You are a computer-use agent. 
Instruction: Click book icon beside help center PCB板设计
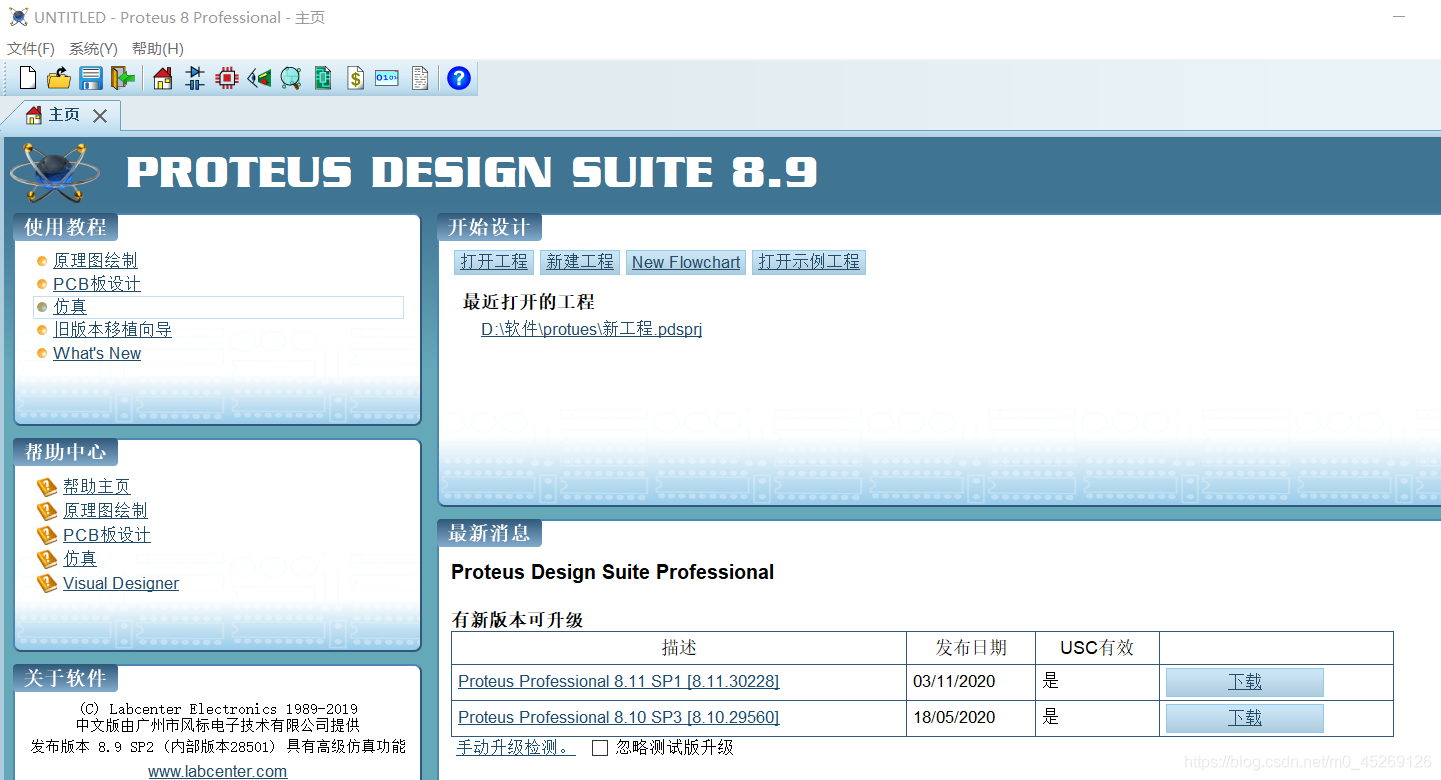[x=47, y=535]
